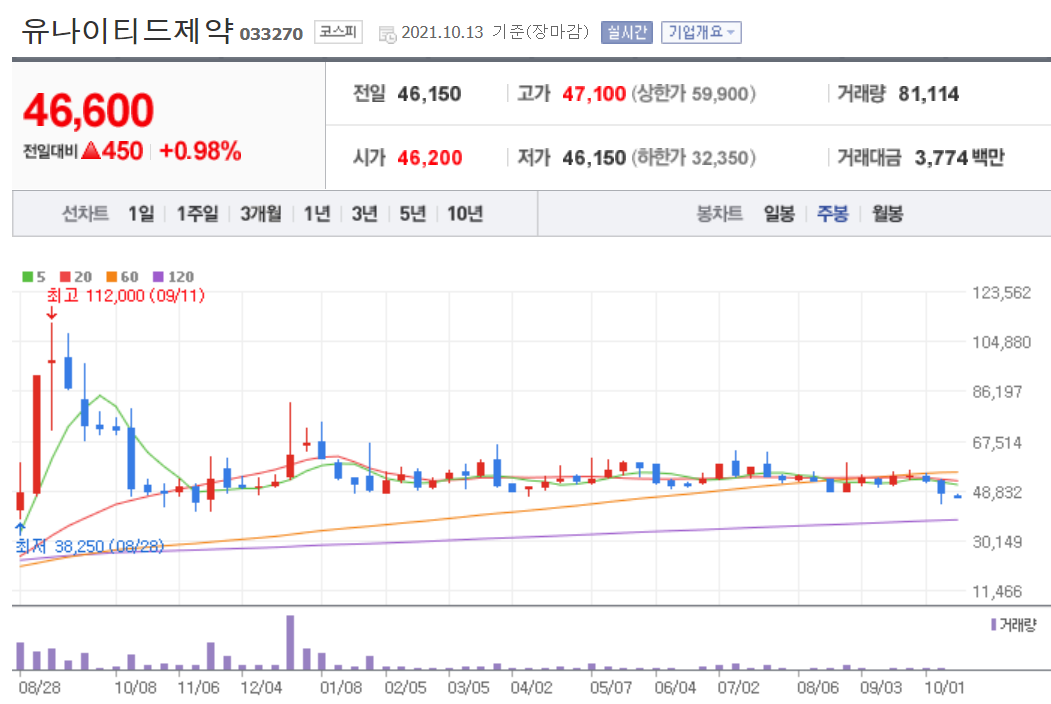This screenshot has width=1051, height=704.
Task: Switch to the 주봉 candle chart
Action: pyautogui.click(x=833, y=214)
